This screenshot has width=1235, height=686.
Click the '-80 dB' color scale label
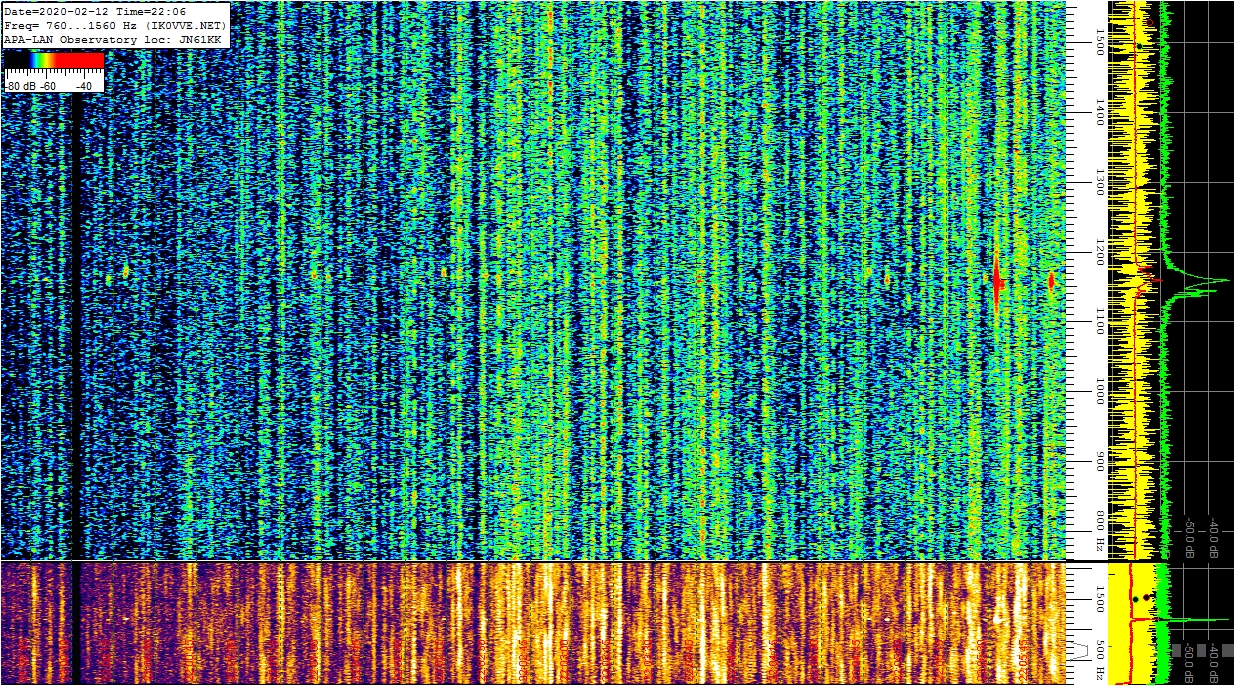(x=20, y=86)
